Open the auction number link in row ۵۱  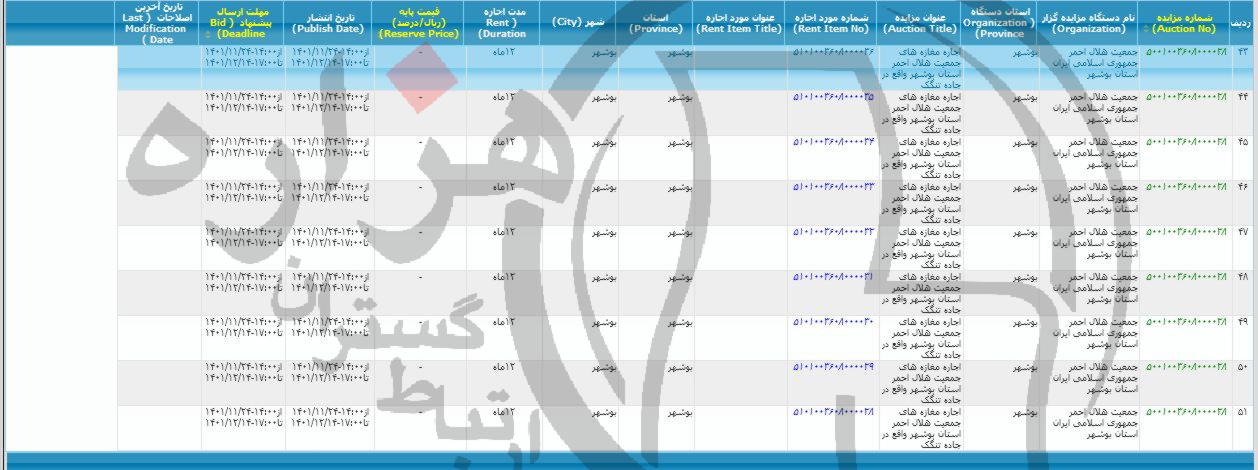click(x=1186, y=412)
